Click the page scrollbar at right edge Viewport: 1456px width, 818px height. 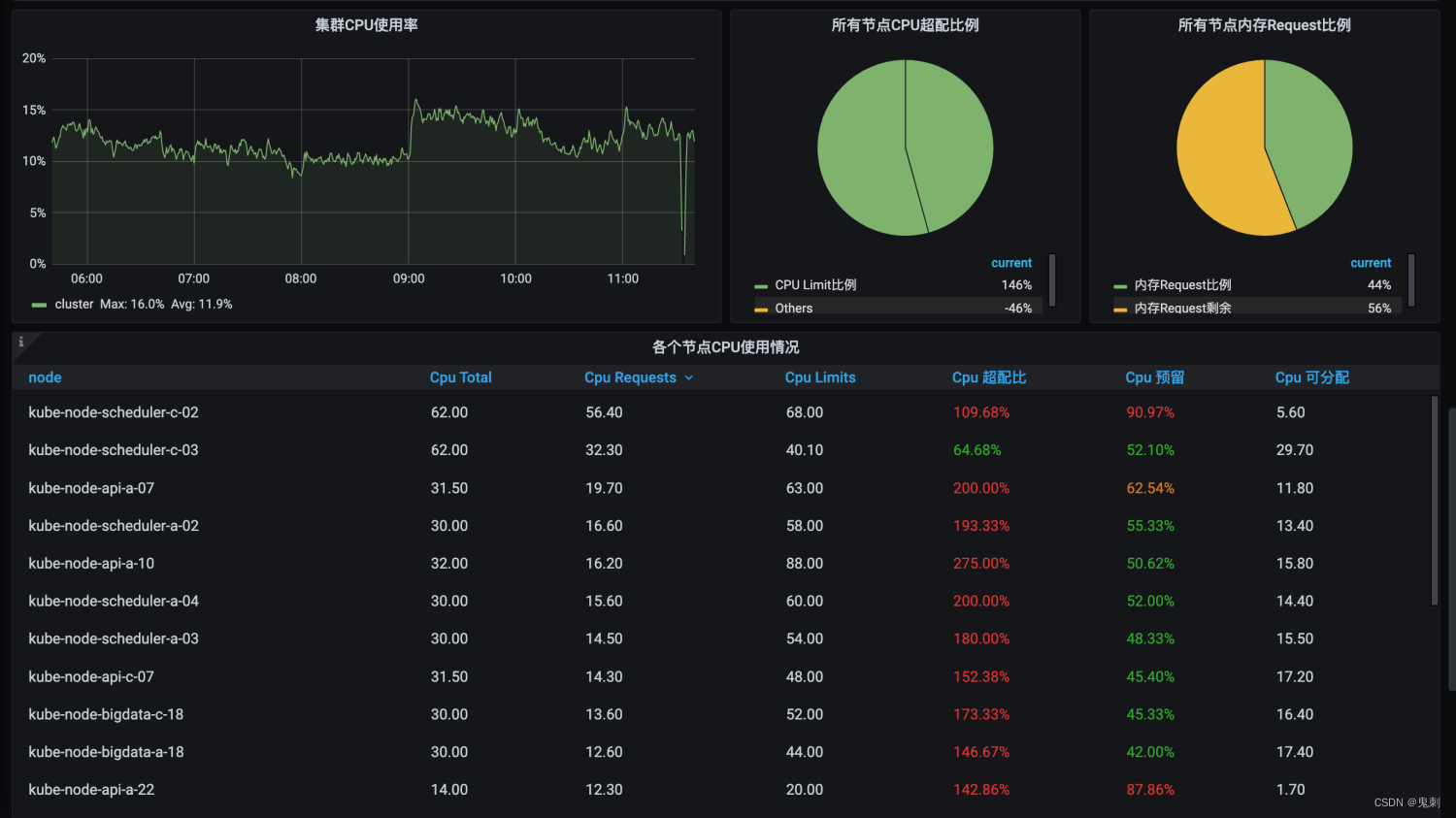coord(1452,548)
